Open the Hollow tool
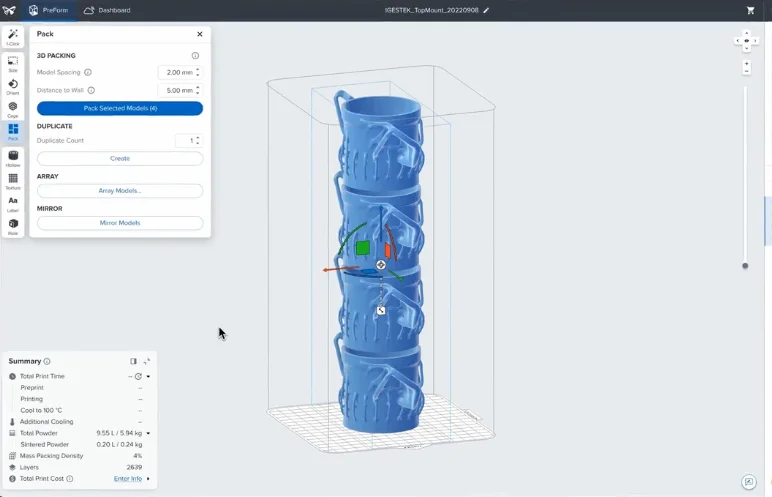The height and width of the screenshot is (497, 772). tap(13, 159)
